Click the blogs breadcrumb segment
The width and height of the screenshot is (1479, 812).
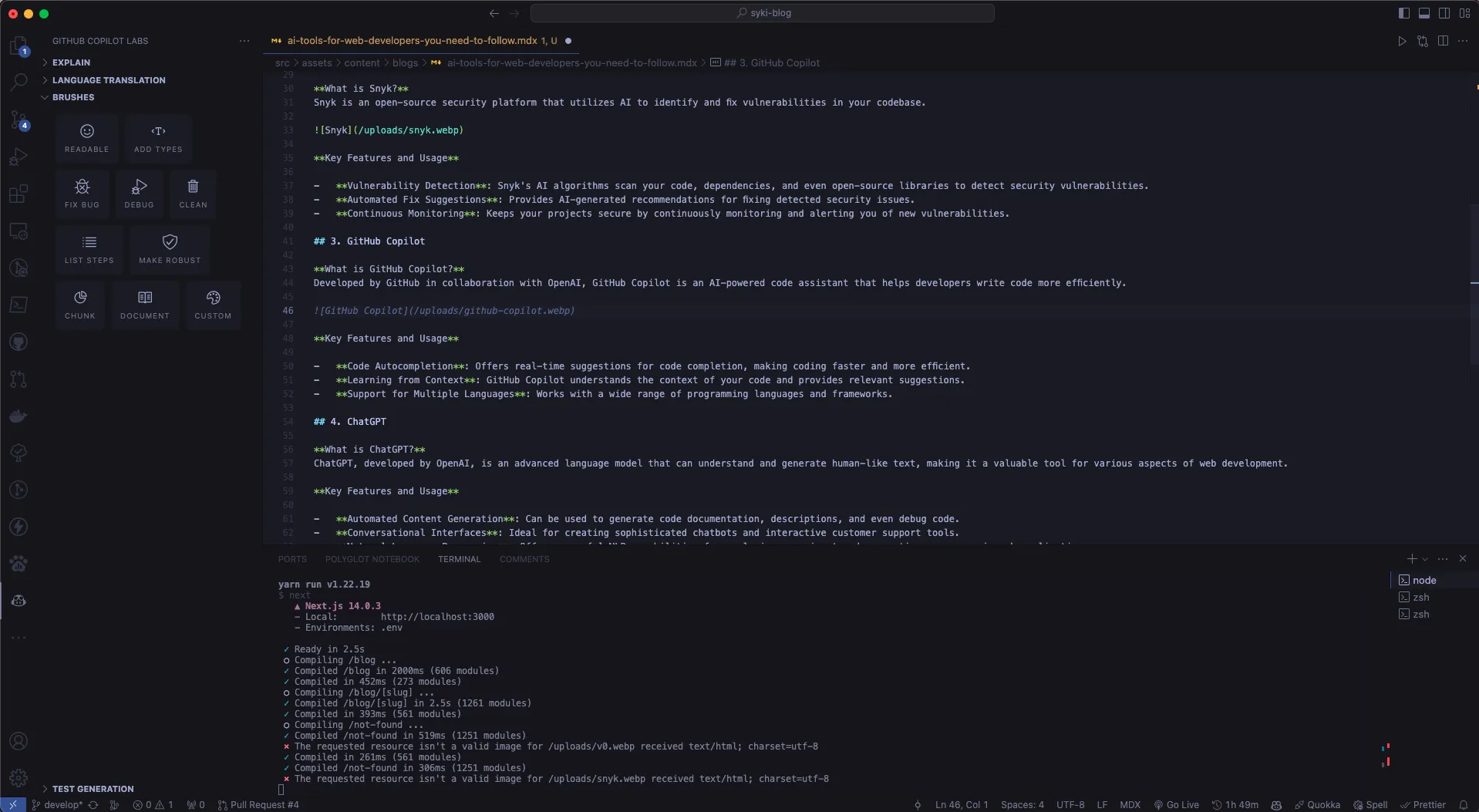coord(405,63)
